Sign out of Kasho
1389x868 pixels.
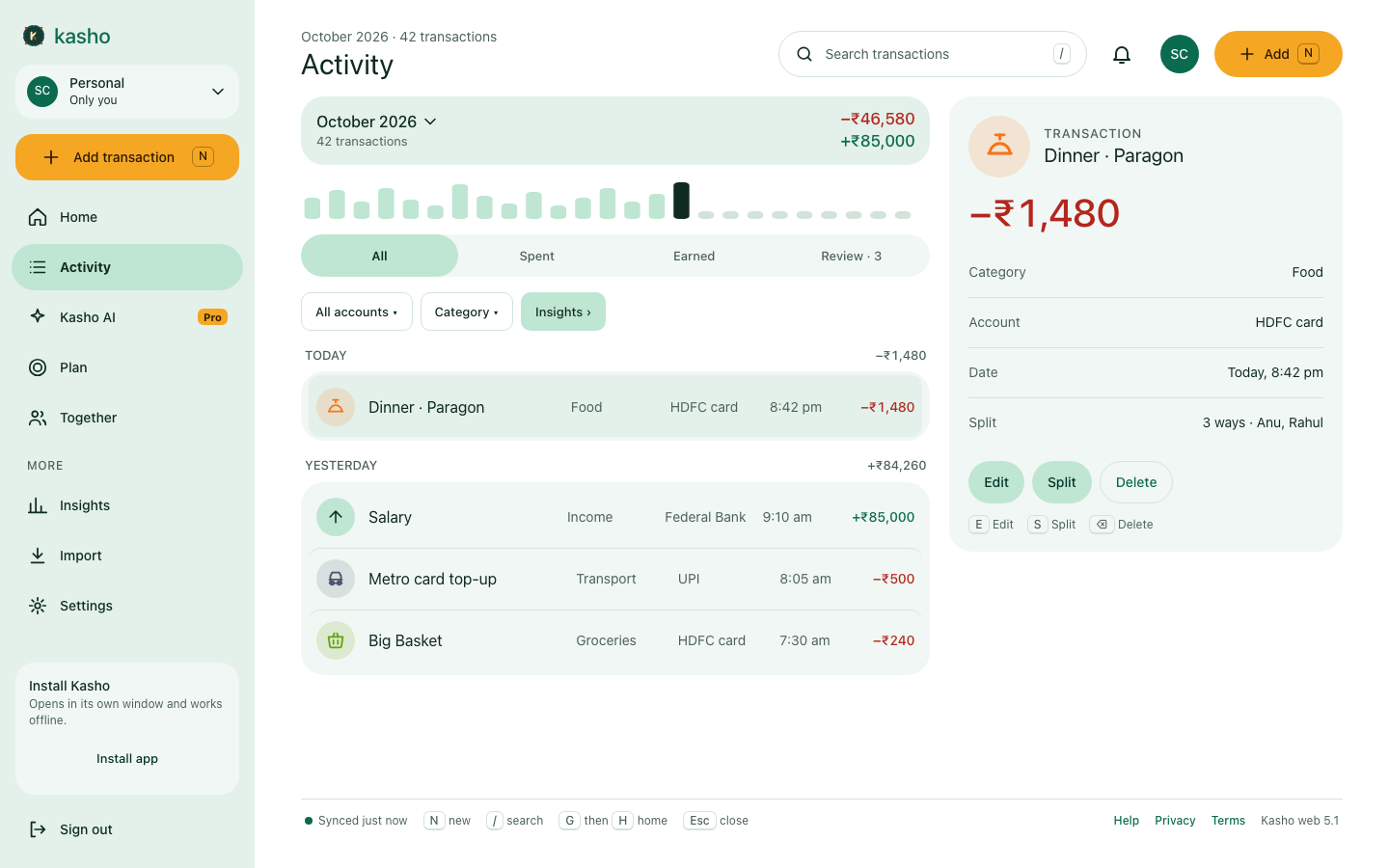pos(127,829)
